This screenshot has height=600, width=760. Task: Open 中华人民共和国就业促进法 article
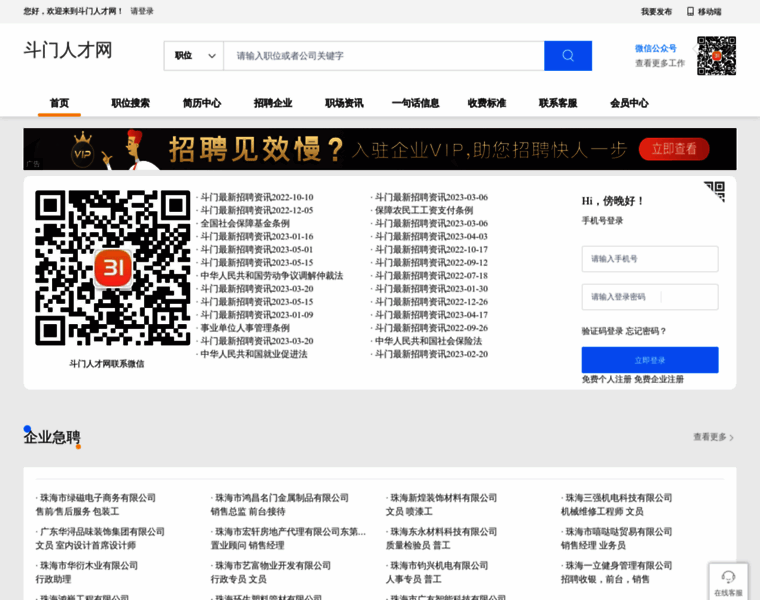[253, 354]
